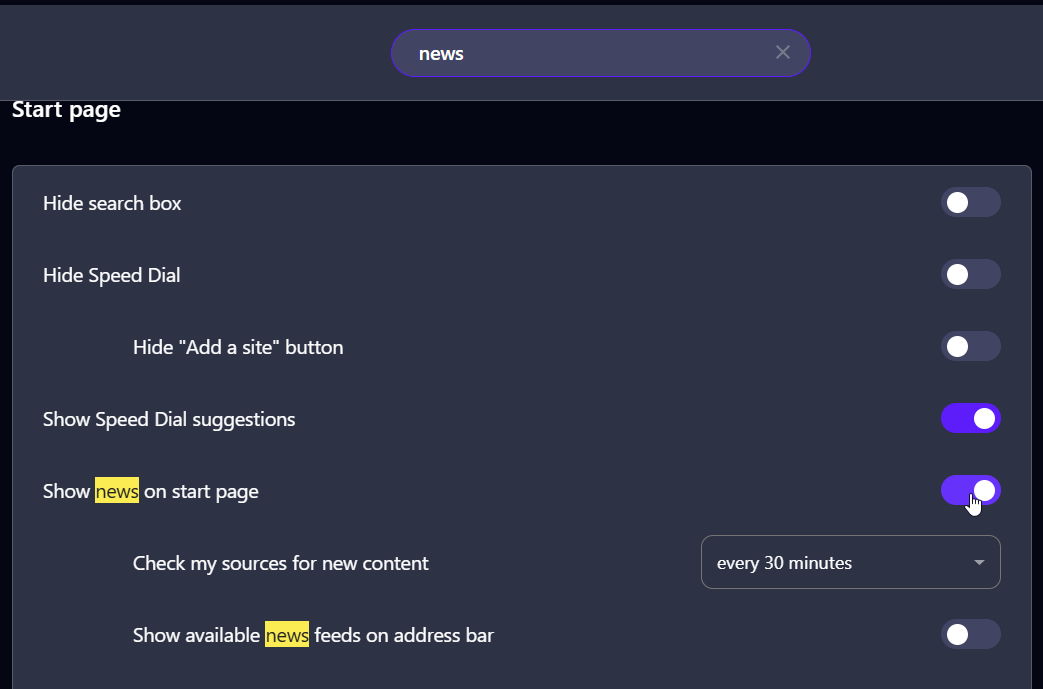Open the "every 30 minutes" interval dropdown
Screen dimensions: 1043x689
click(x=850, y=563)
